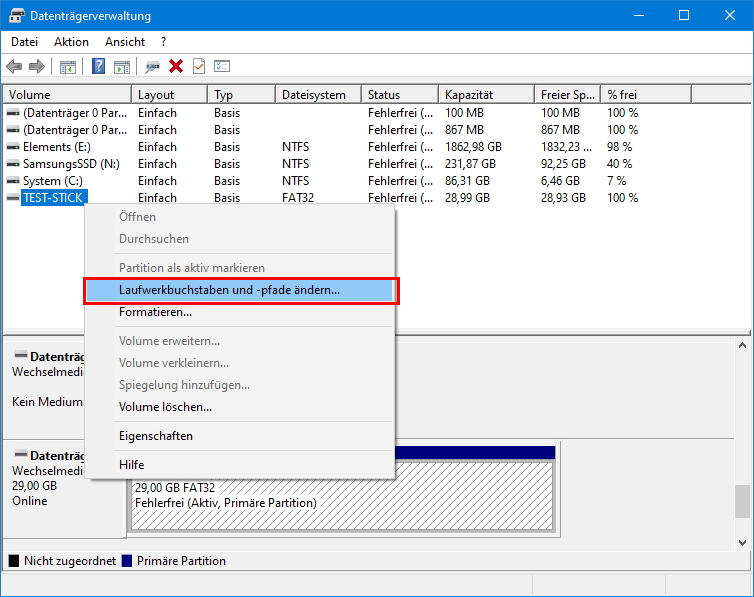This screenshot has width=754, height=597.
Task: Select Hilfe in the context menu
Action: coord(240,465)
